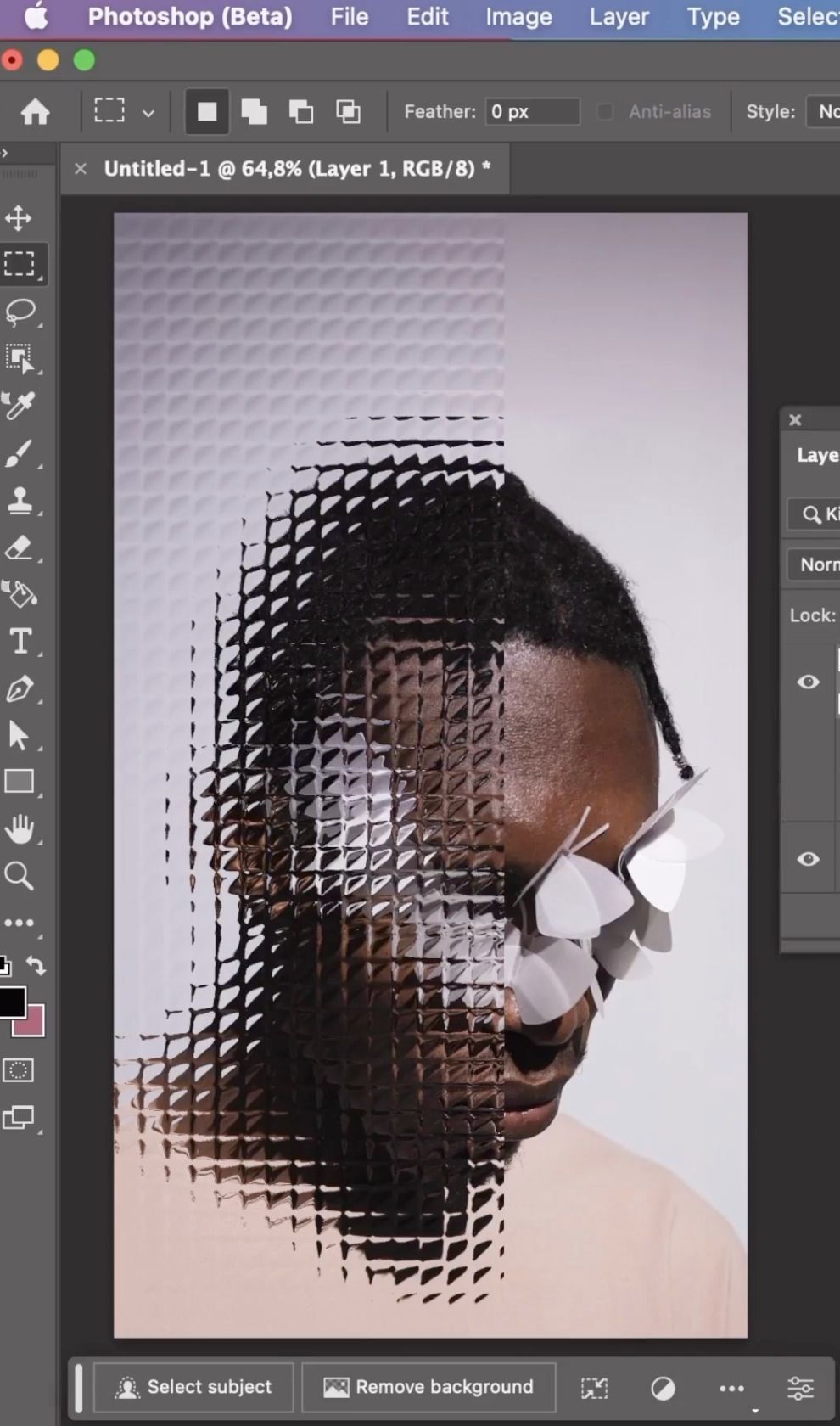The height and width of the screenshot is (1426, 840).
Task: Change the screen mode
Action: coord(19,1118)
